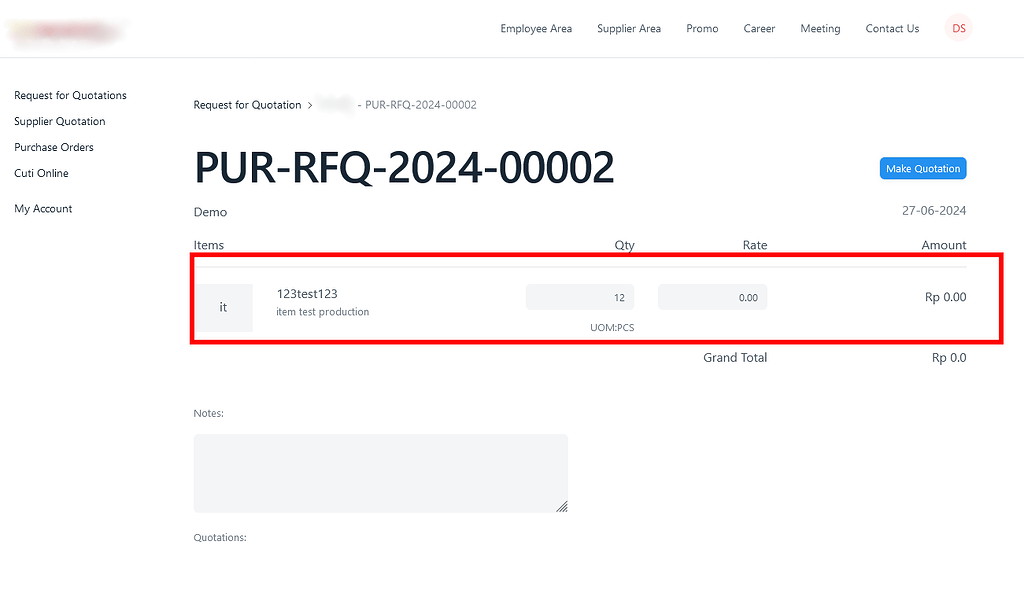1024x593 pixels.
Task: Click Request for Quotation in the breadcrumb
Action: click(x=247, y=105)
